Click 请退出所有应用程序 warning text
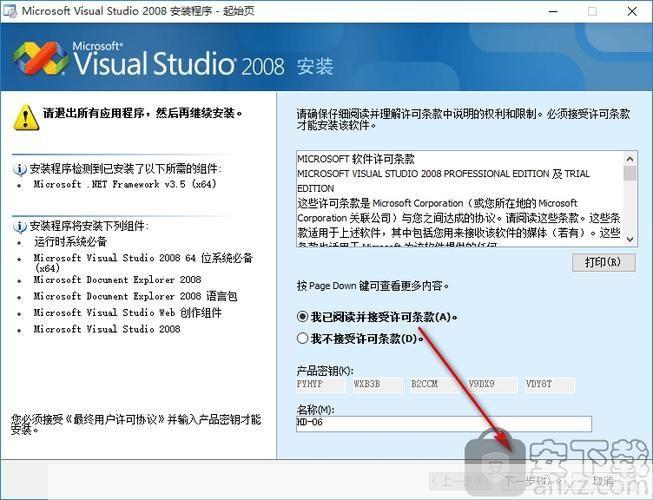The image size is (653, 500). pyautogui.click(x=143, y=113)
